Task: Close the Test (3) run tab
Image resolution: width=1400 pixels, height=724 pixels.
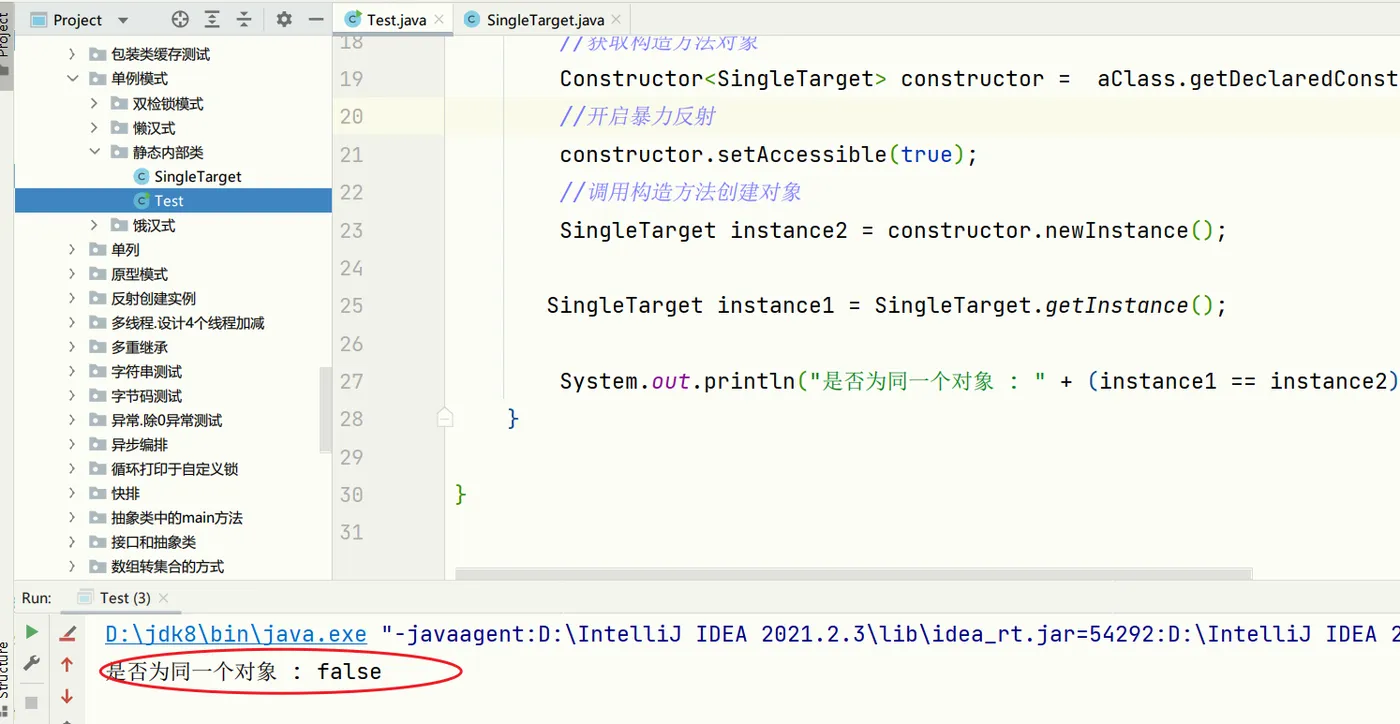Action: click(x=163, y=598)
